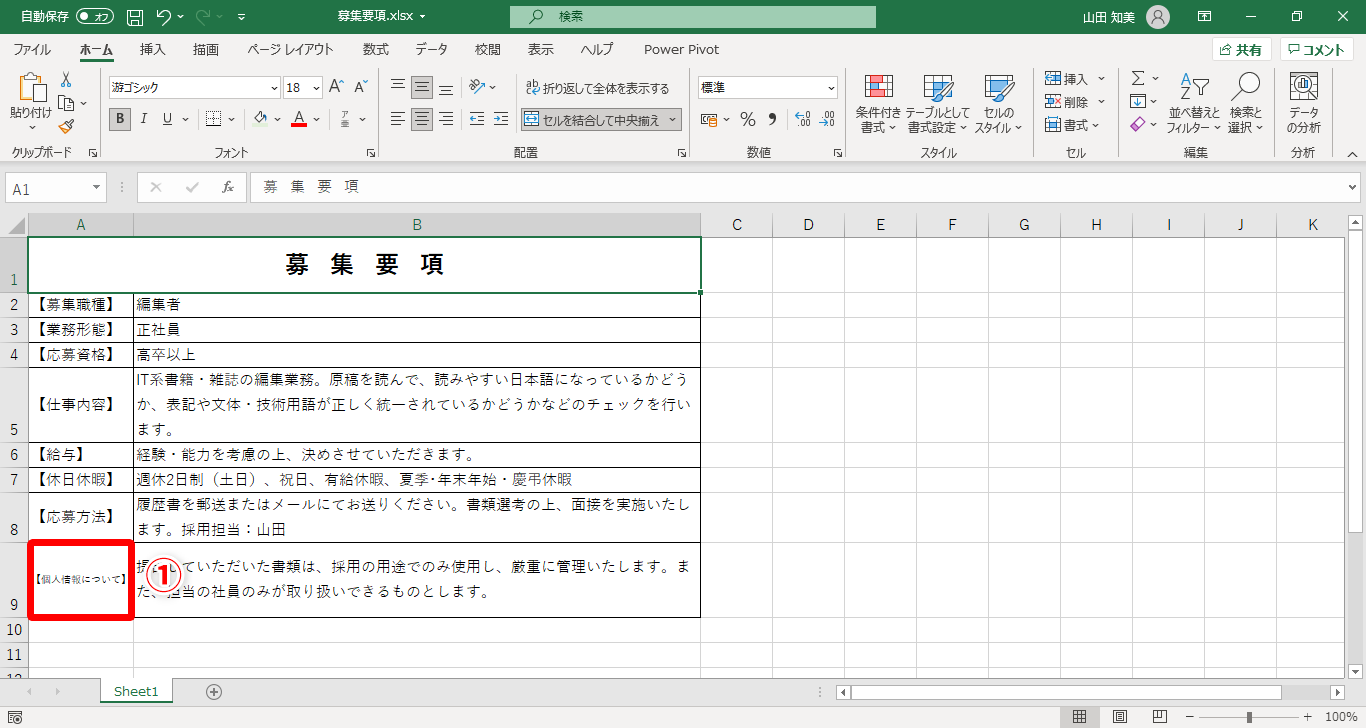1366x728 pixels.
Task: Apply comma style number format
Action: (772, 119)
